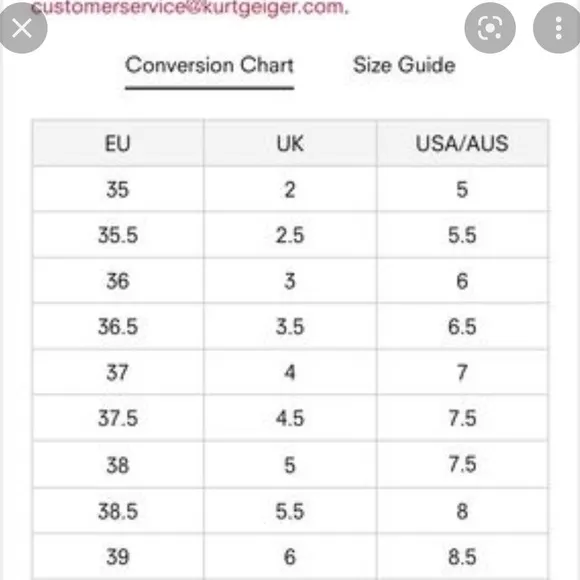This screenshot has height=580, width=580.
Task: Switch to the Size Guide tab
Action: pyautogui.click(x=404, y=65)
